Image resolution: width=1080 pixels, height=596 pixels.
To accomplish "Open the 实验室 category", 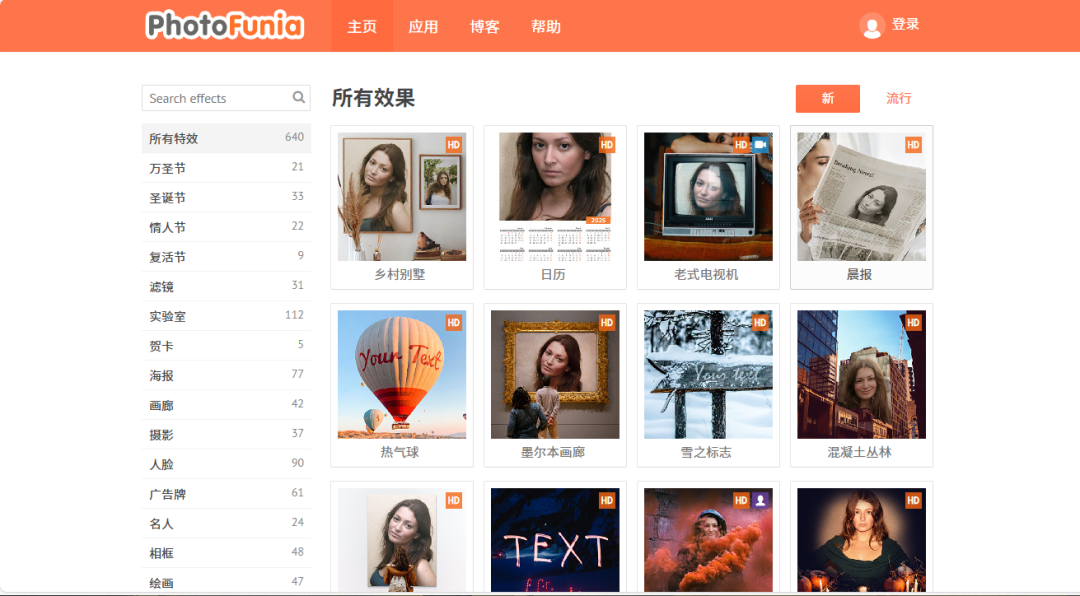I will [226, 316].
